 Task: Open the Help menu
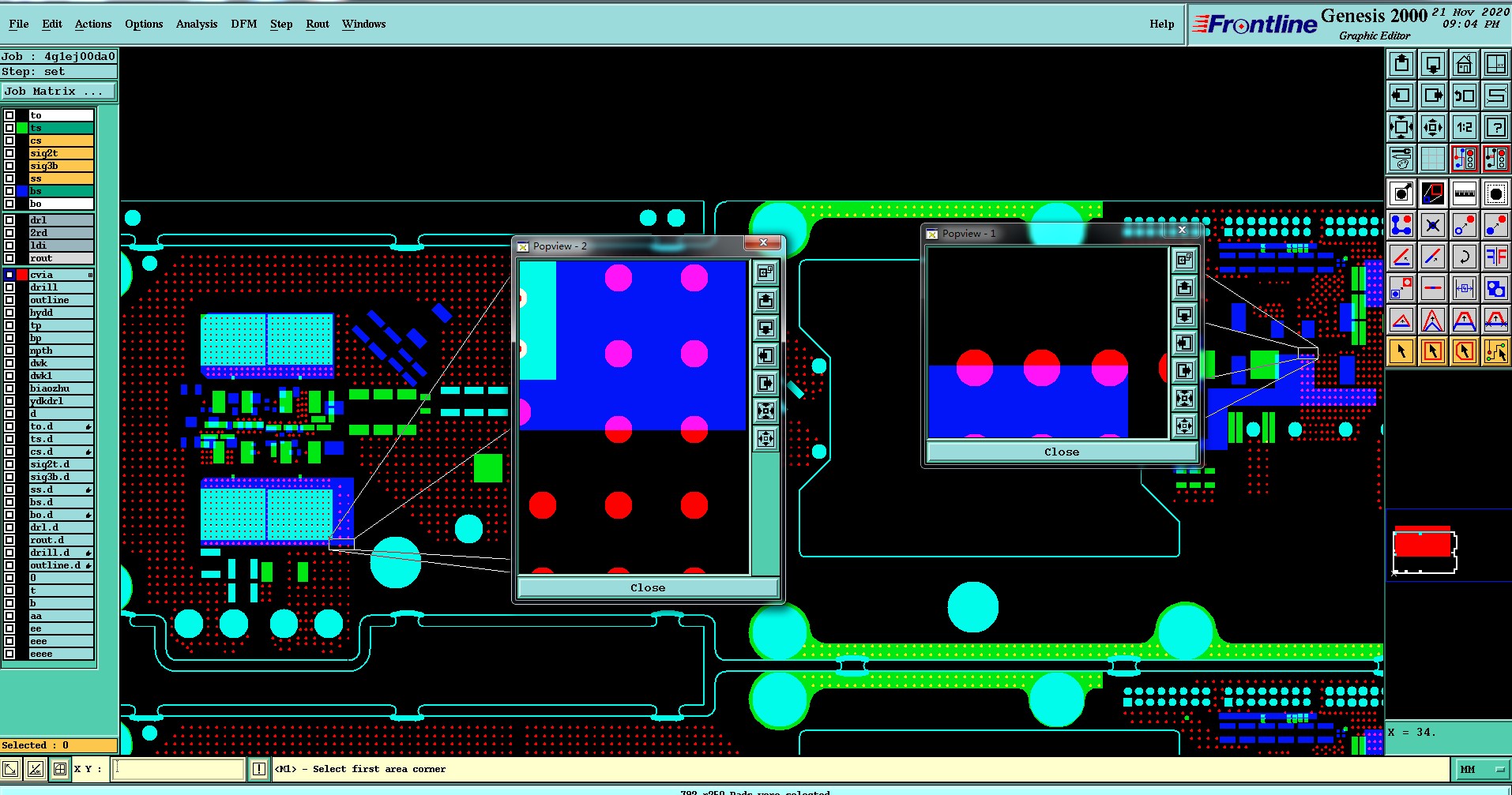pyautogui.click(x=1161, y=24)
